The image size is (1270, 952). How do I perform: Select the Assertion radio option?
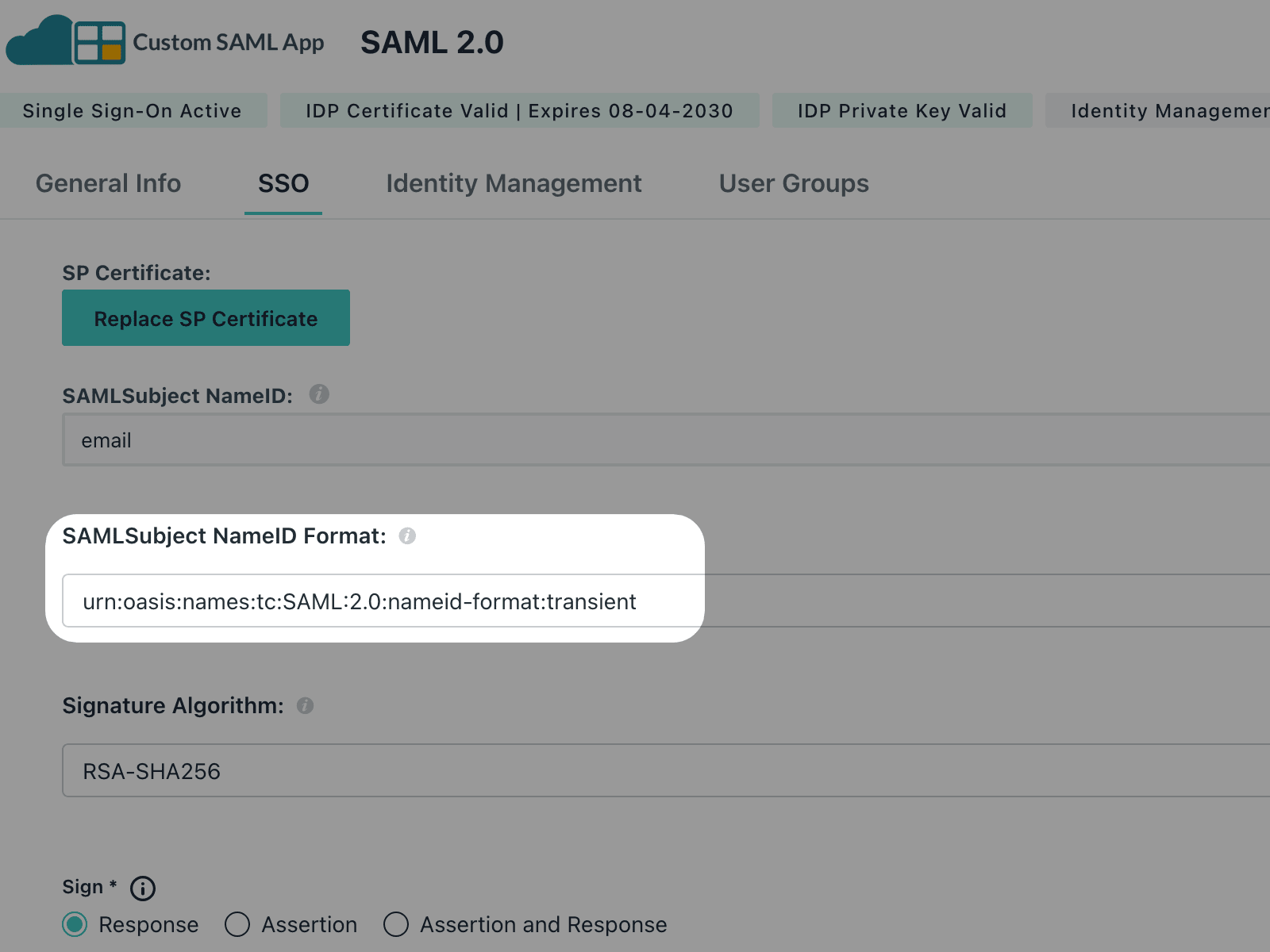[237, 924]
